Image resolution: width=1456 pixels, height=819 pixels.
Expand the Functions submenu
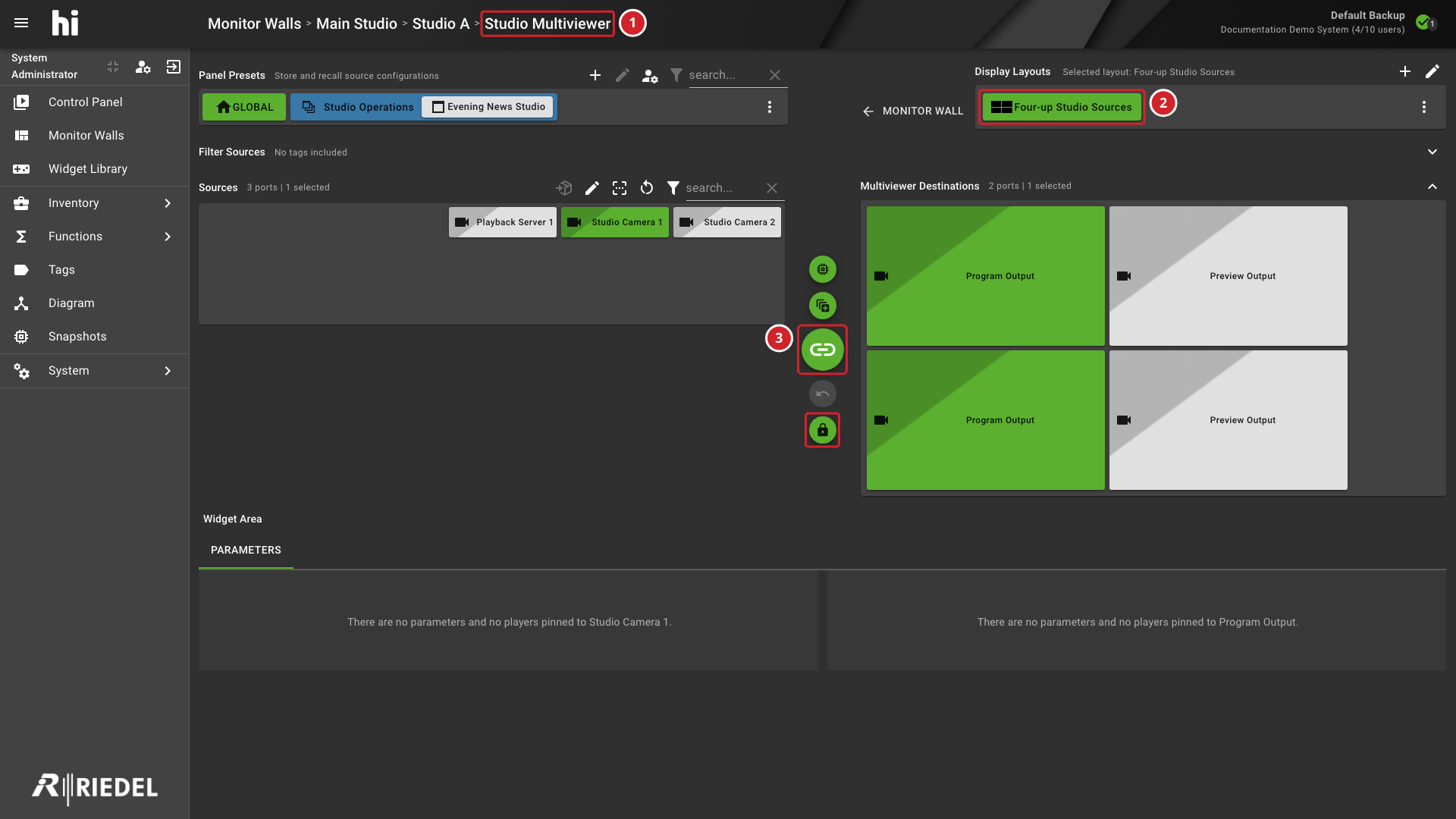click(x=95, y=236)
